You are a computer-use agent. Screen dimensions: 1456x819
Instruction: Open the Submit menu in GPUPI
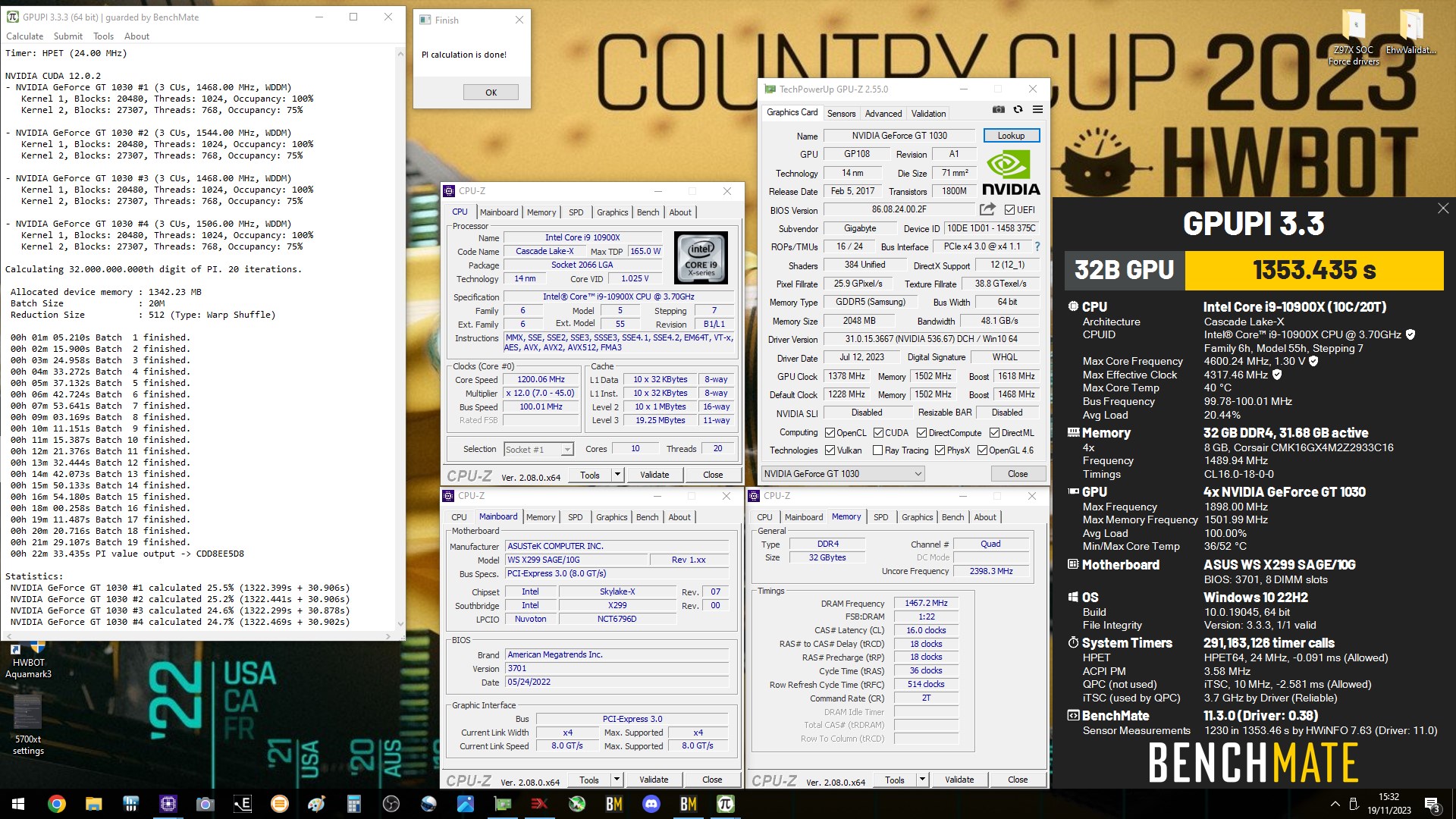68,36
